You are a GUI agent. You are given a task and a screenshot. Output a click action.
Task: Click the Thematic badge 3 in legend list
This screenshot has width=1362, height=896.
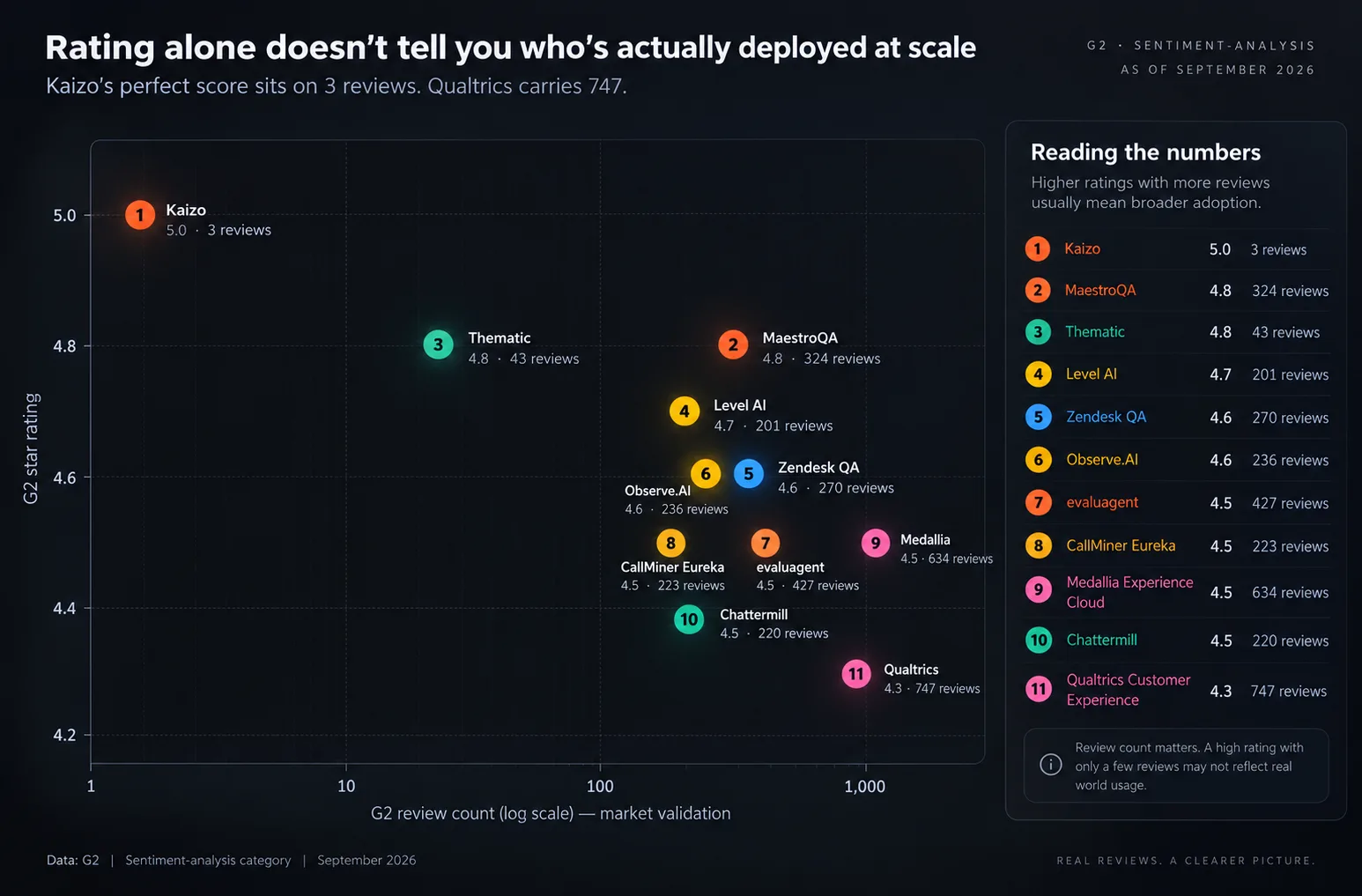[1038, 332]
